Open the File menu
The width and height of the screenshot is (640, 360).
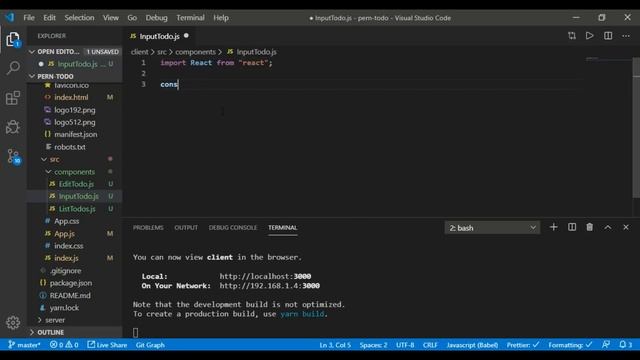click(29, 18)
